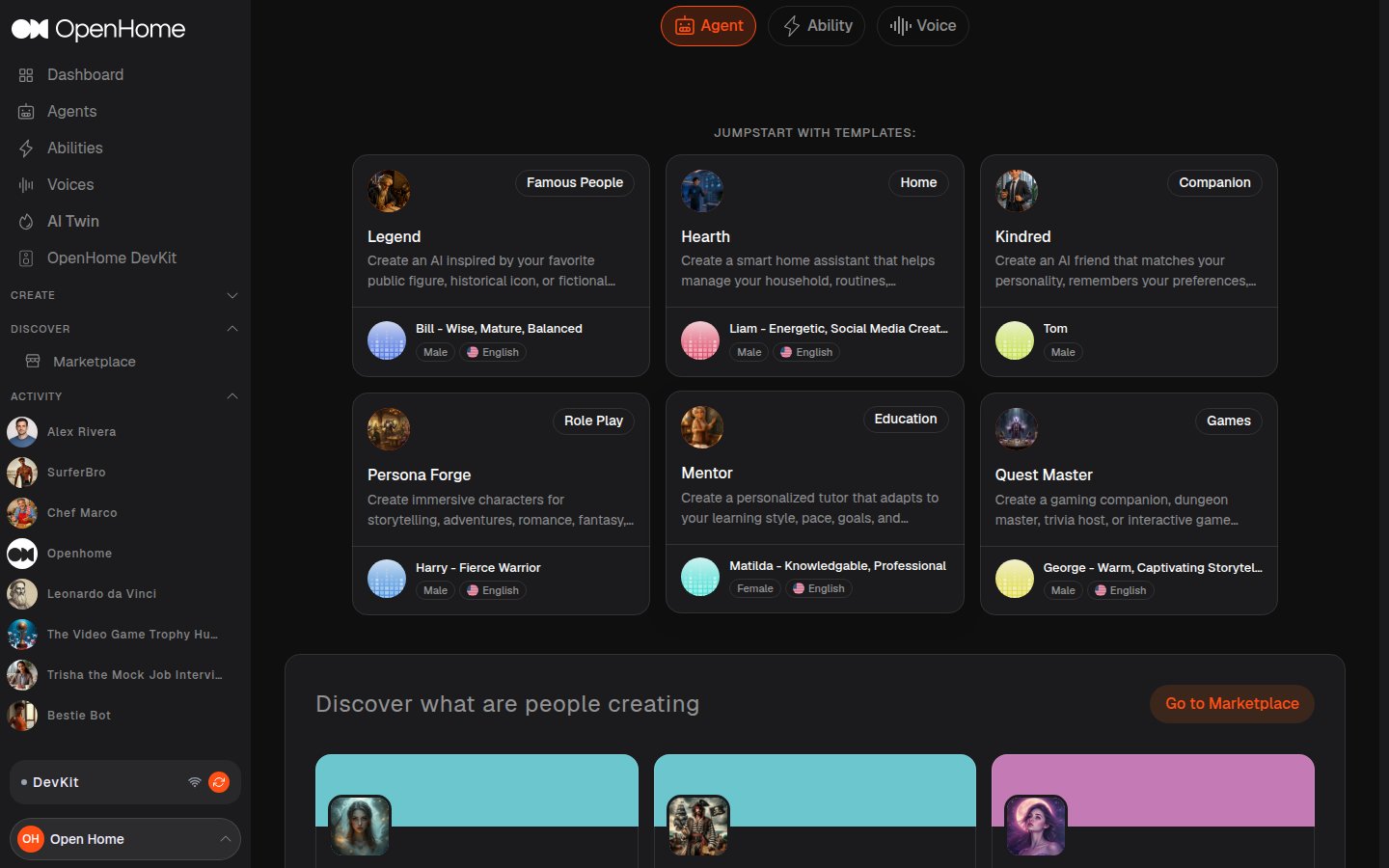
Task: Click Quest Master template avatar
Action: [x=1017, y=429]
